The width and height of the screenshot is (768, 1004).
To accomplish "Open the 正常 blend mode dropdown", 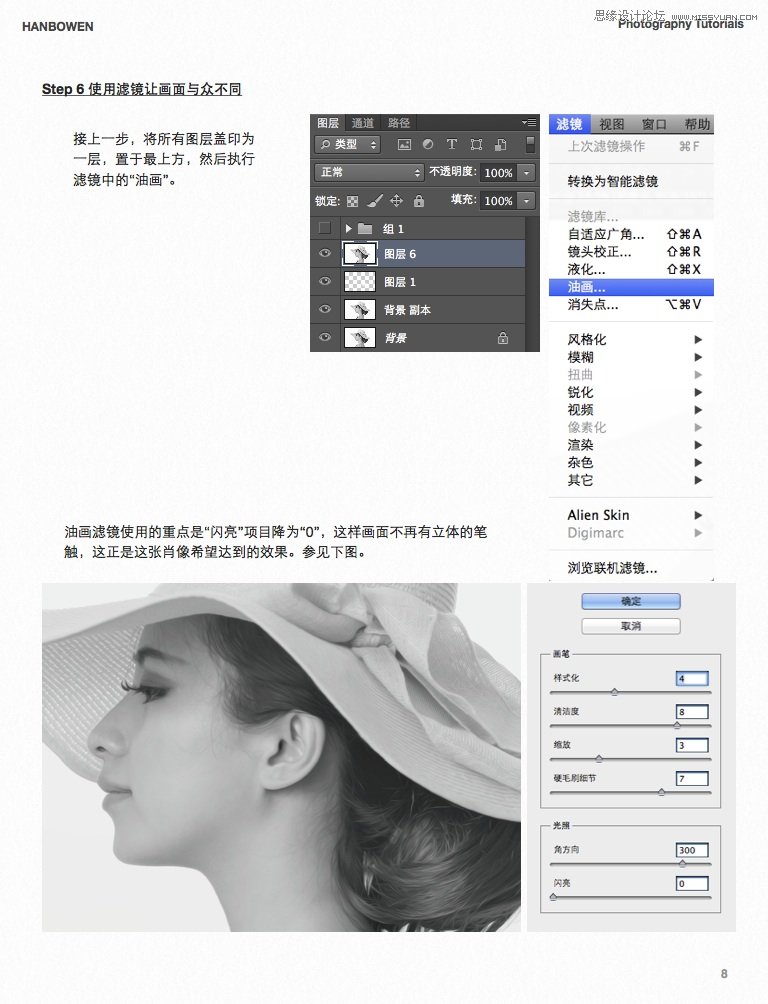I will point(369,172).
